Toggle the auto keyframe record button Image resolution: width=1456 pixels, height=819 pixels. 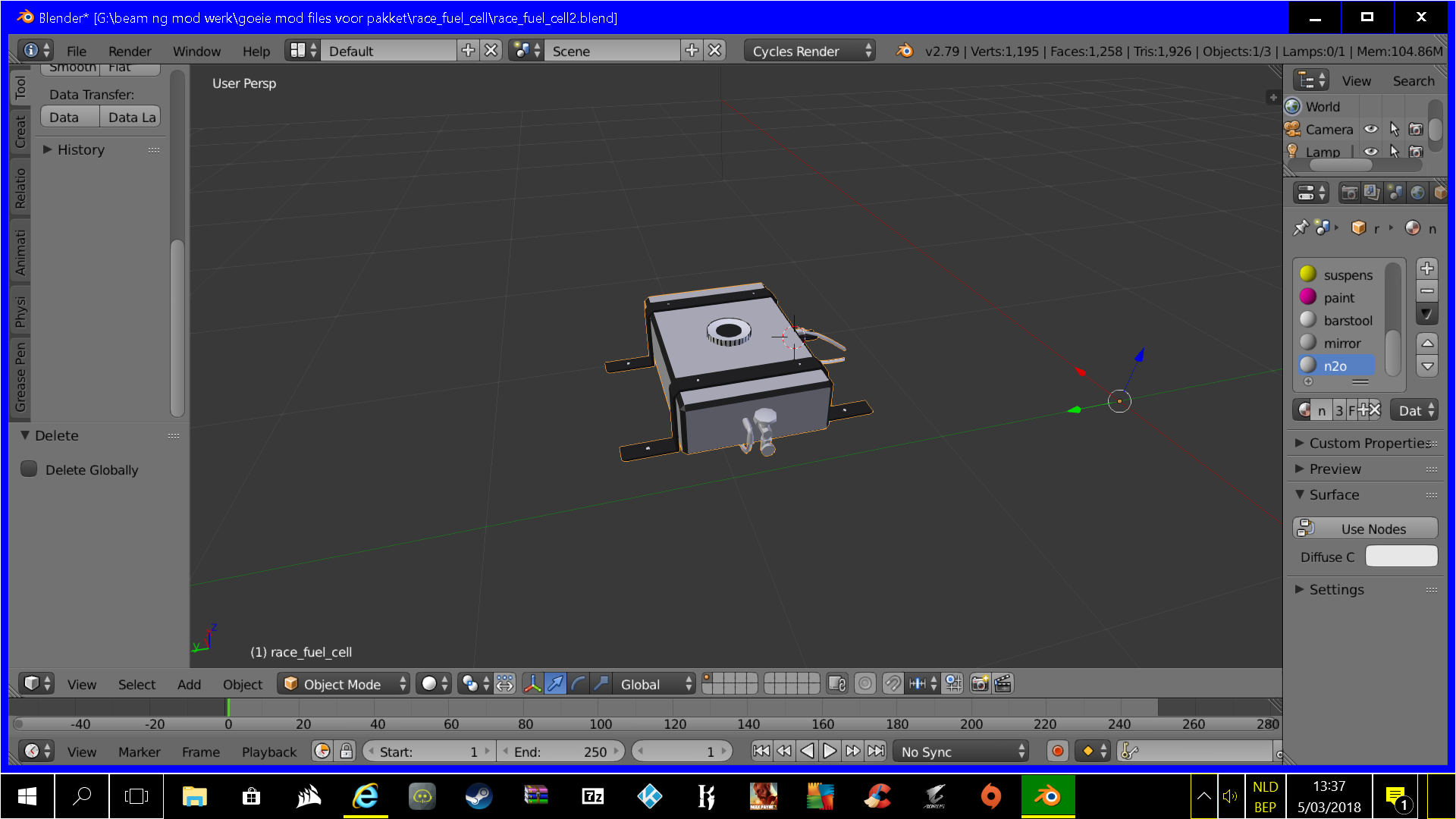[1057, 752]
